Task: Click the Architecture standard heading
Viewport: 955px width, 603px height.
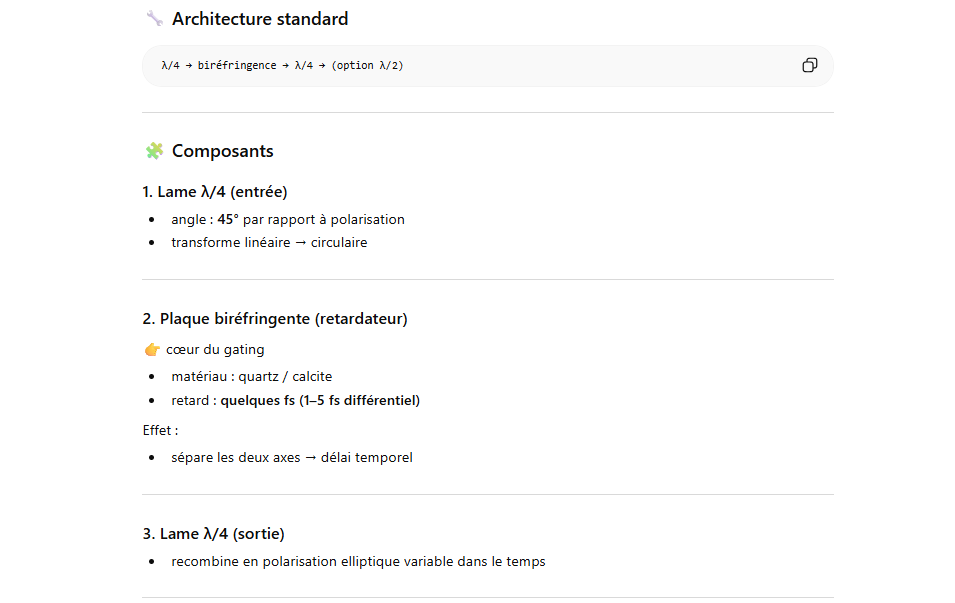Action: [260, 19]
